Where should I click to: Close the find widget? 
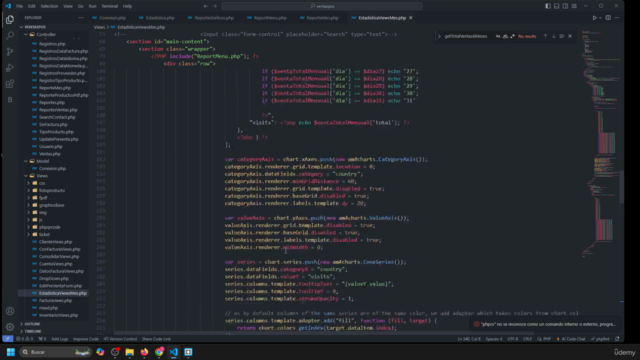[x=570, y=36]
